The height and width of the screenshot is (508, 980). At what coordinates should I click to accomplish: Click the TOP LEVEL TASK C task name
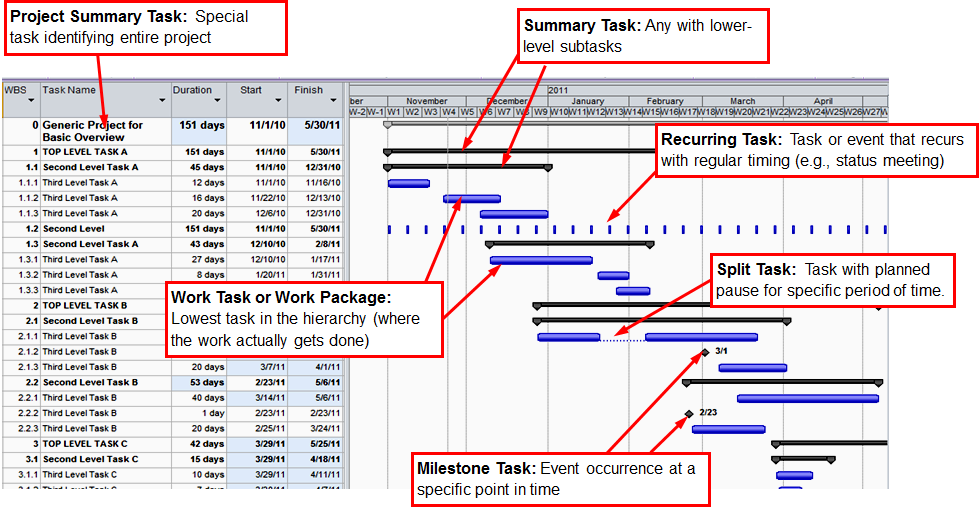click(85, 443)
